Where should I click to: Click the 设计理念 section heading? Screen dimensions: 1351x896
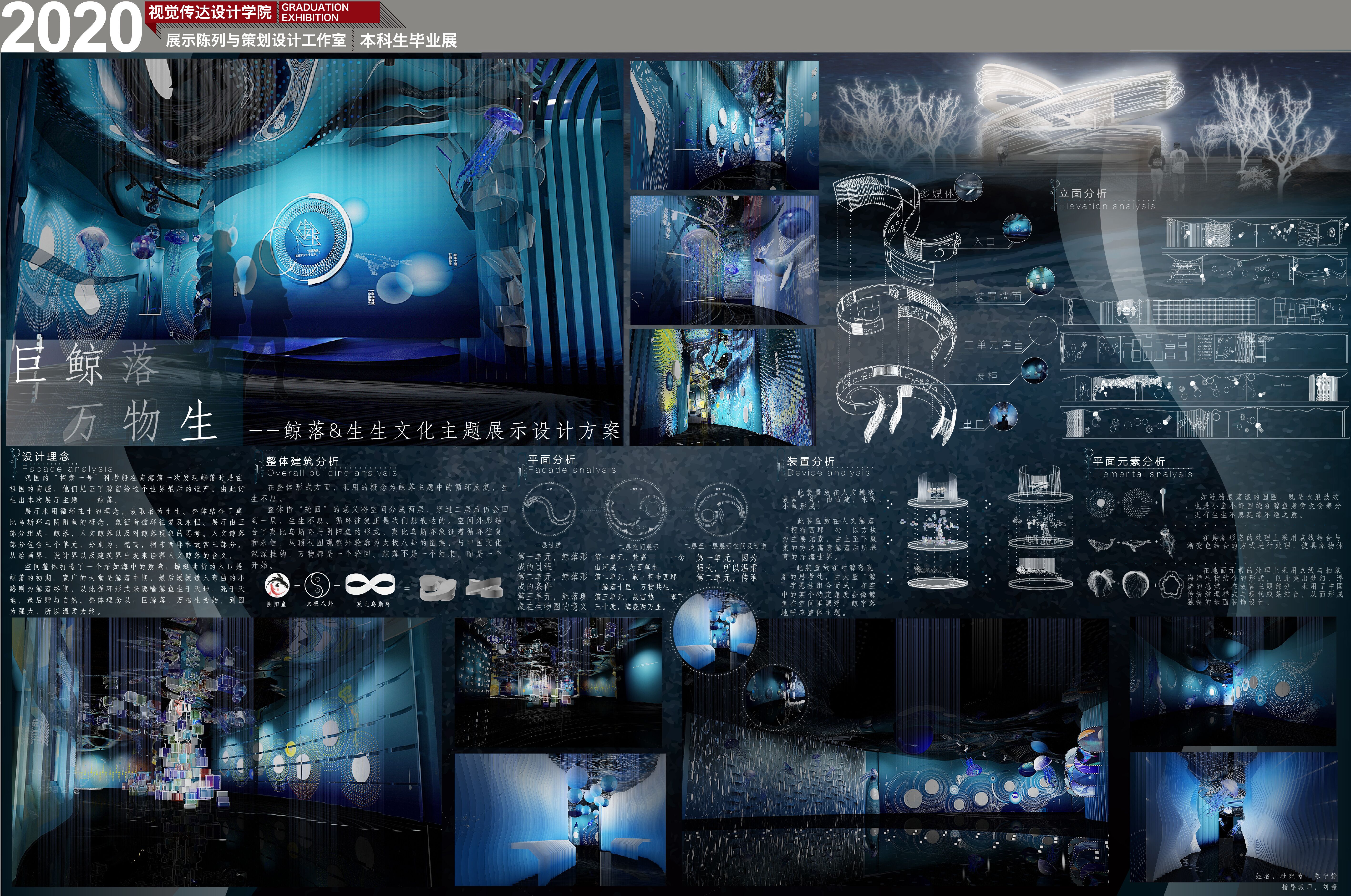tap(46, 456)
